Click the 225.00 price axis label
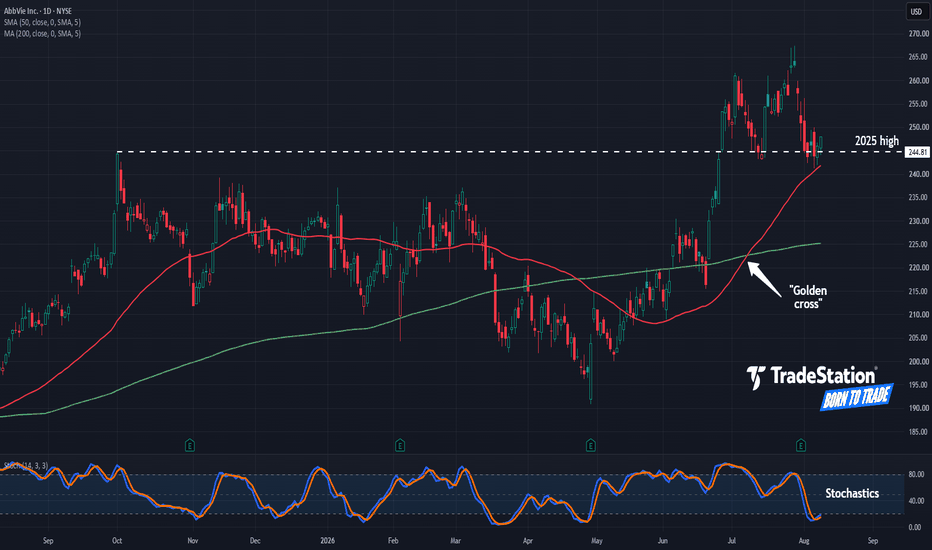932x550 pixels. pos(918,244)
